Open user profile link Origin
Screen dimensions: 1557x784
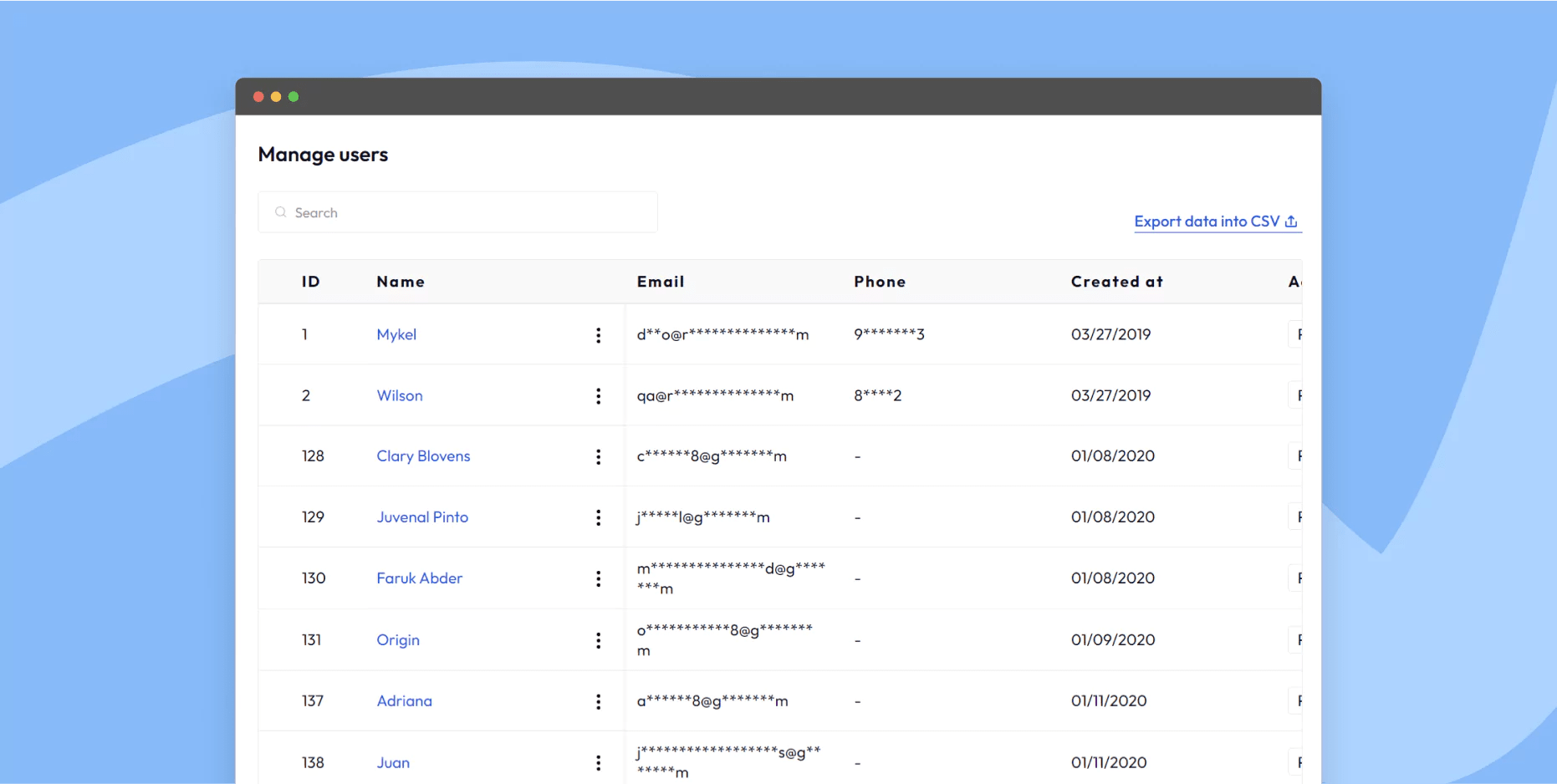(x=398, y=640)
